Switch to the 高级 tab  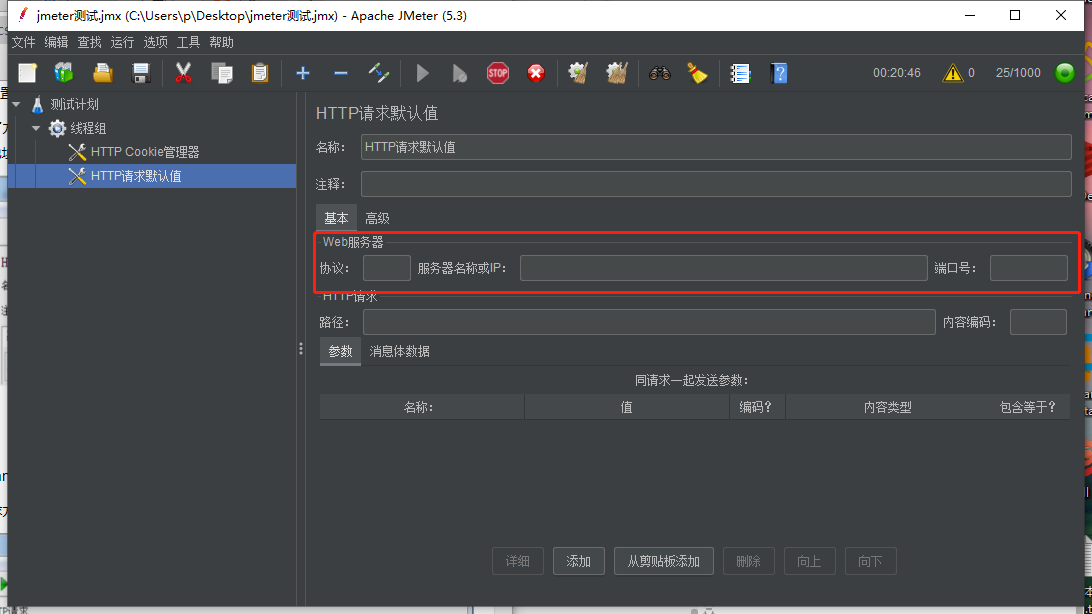377,218
